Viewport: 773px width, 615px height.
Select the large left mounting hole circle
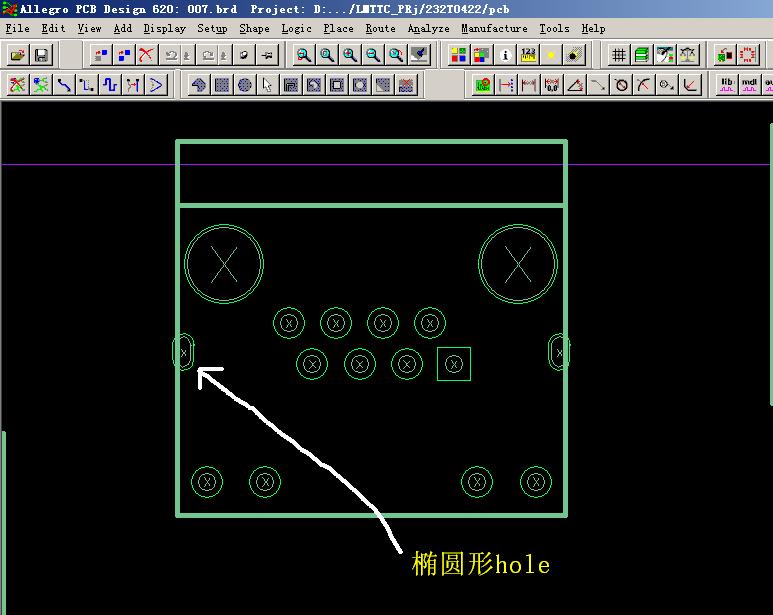[224, 264]
